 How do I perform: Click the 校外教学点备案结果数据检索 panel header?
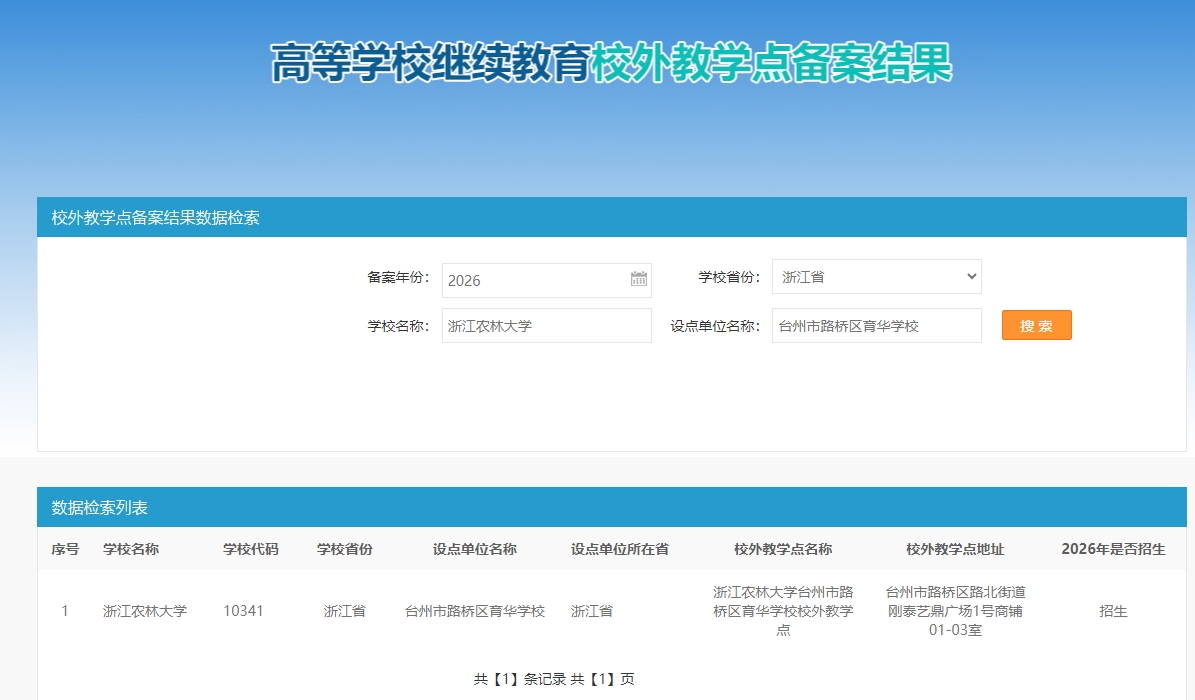[612, 217]
